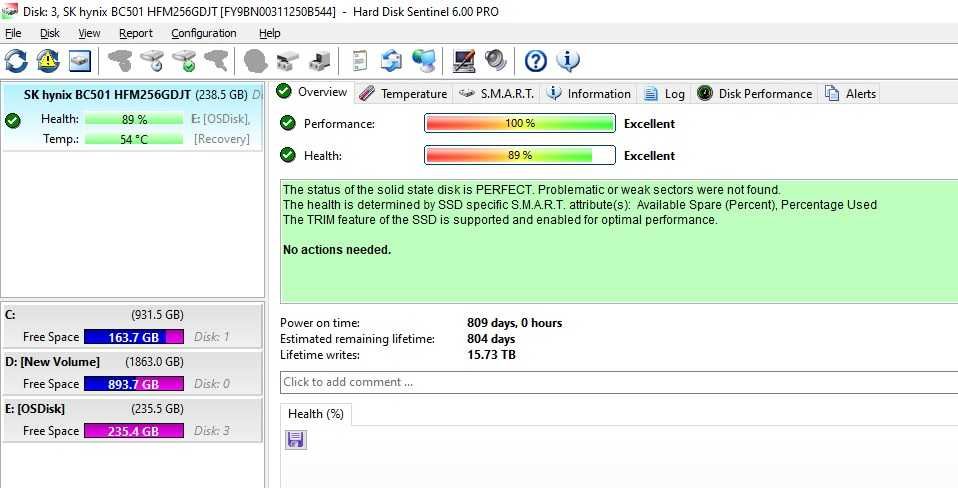This screenshot has width=958, height=488.
Task: Click the Temp. 54 °C bar
Action: tap(134, 139)
